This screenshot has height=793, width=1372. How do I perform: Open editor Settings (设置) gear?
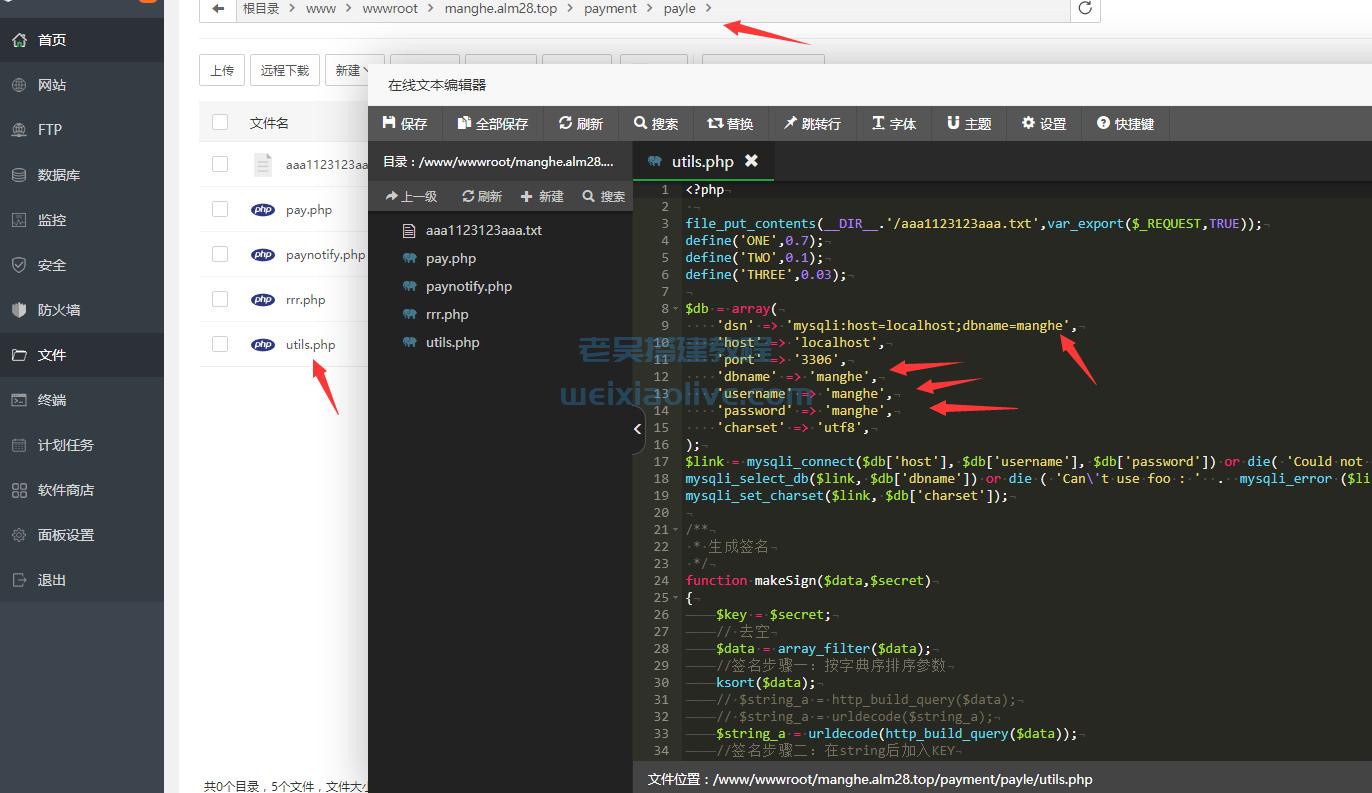[x=1043, y=123]
